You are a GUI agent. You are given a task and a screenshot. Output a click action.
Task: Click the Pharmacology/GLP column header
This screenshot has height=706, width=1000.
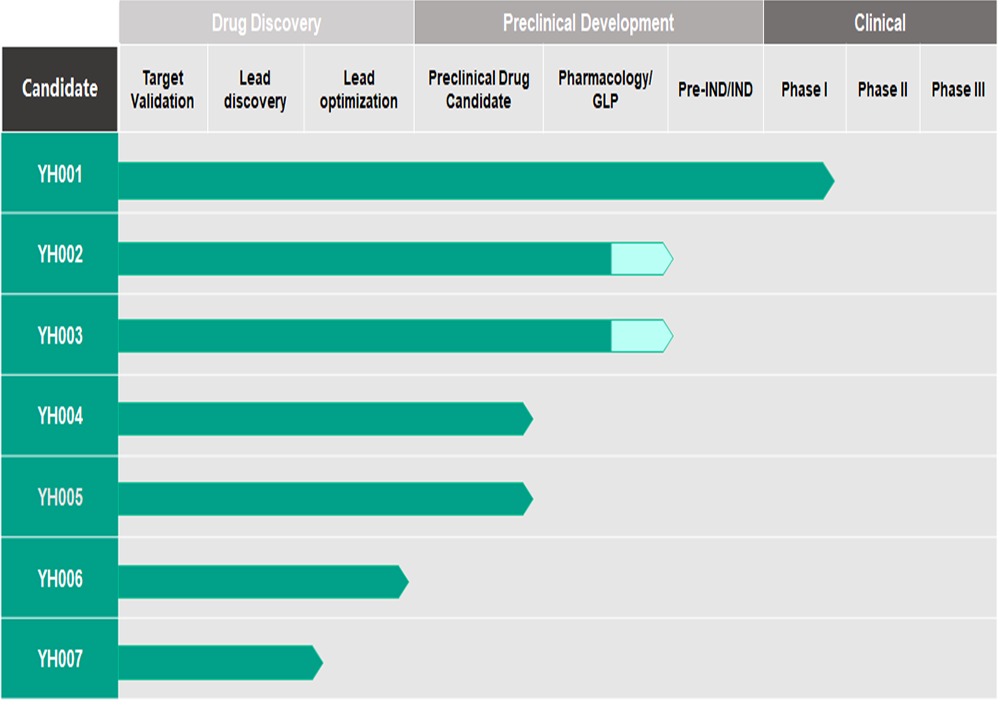[605, 89]
